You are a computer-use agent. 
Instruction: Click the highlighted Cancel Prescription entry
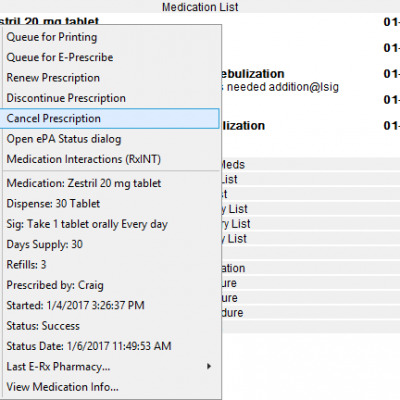pos(110,118)
